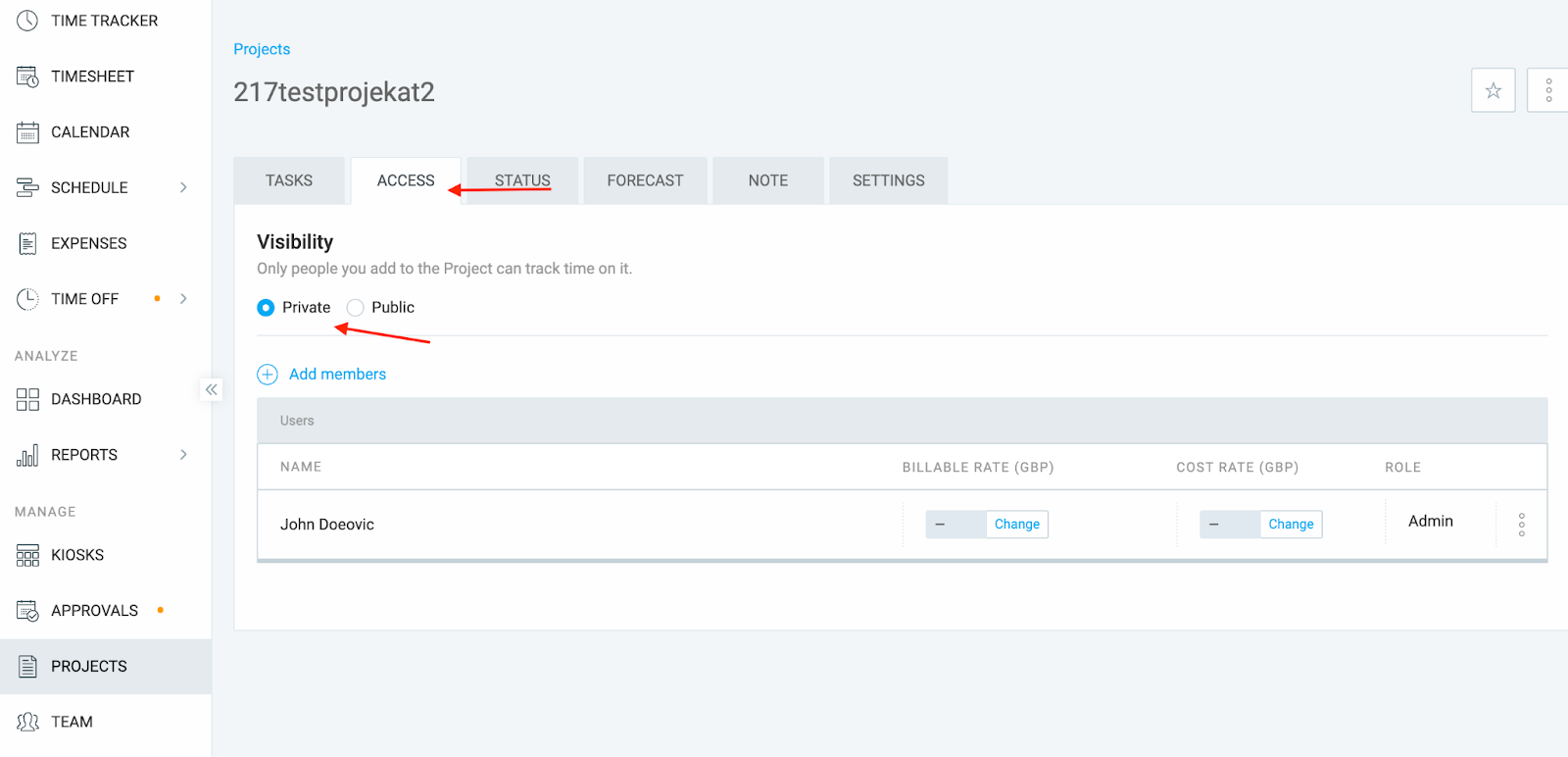This screenshot has width=1568, height=757.
Task: Go to Team sidebar label
Action: (73, 722)
